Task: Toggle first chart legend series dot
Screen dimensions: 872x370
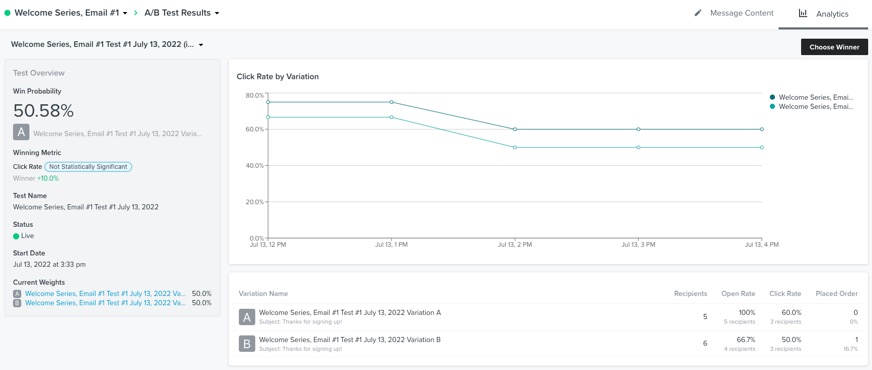Action: 772,97
